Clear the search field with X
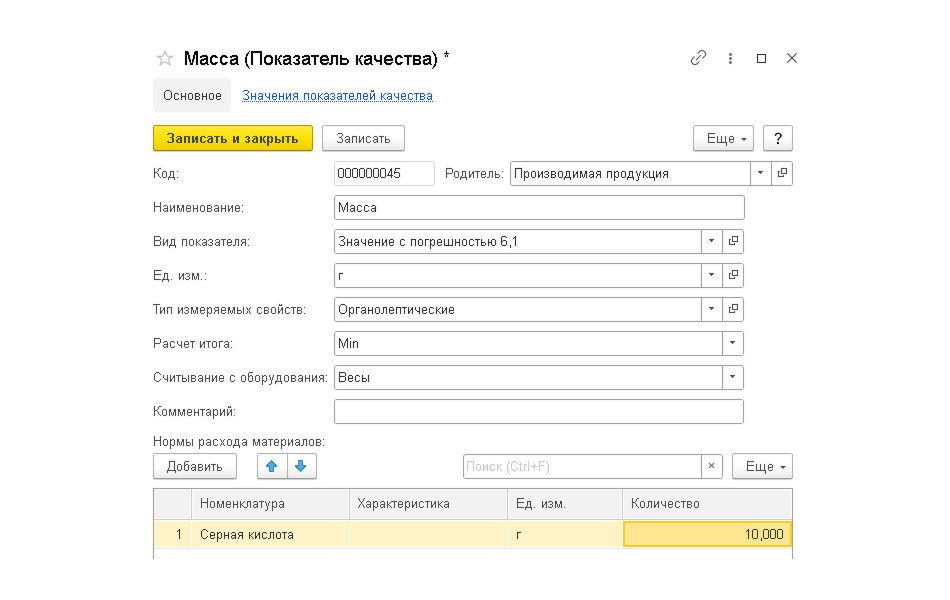Screen dimensions: 950x600 711,466
